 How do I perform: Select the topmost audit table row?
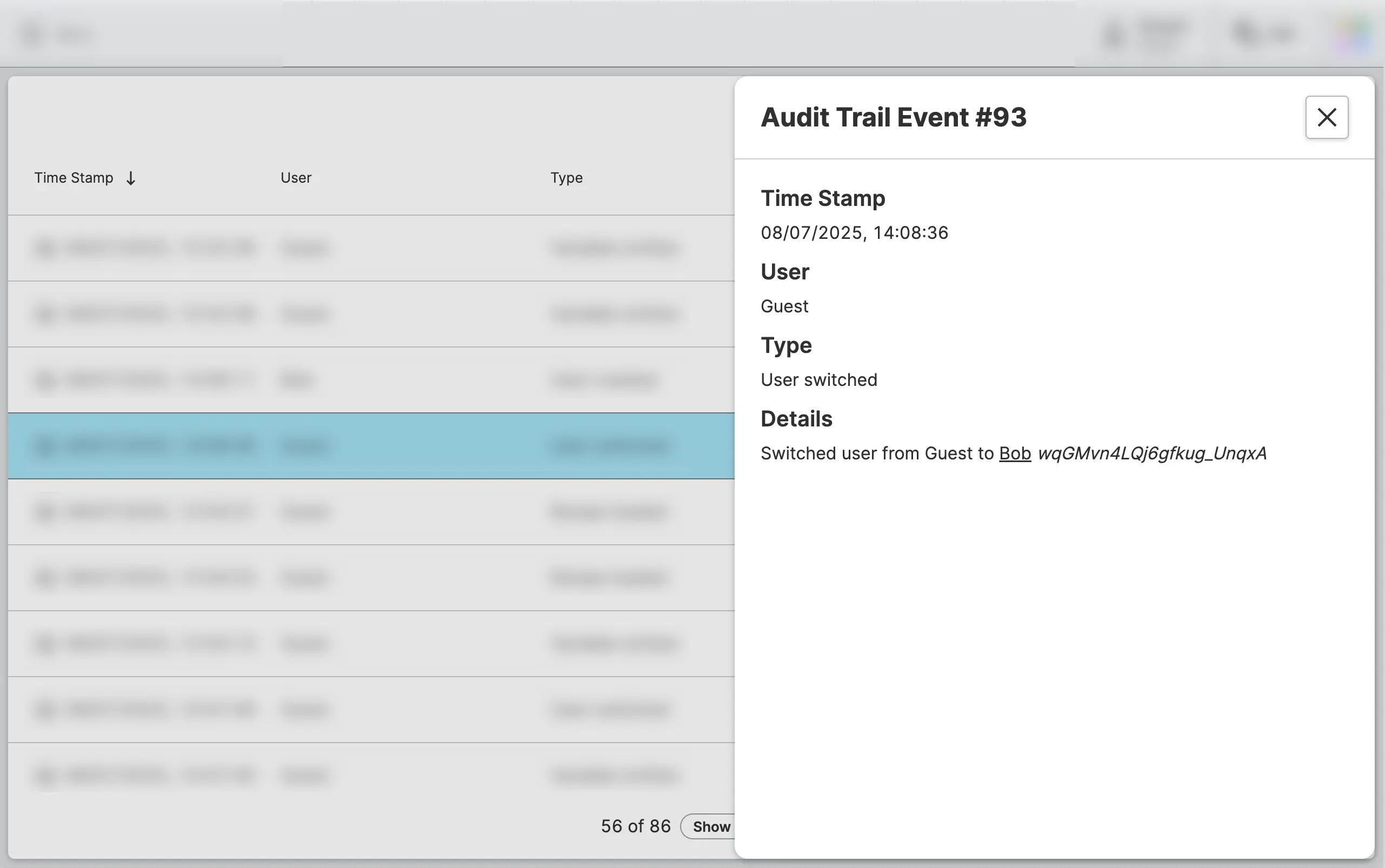click(x=368, y=248)
